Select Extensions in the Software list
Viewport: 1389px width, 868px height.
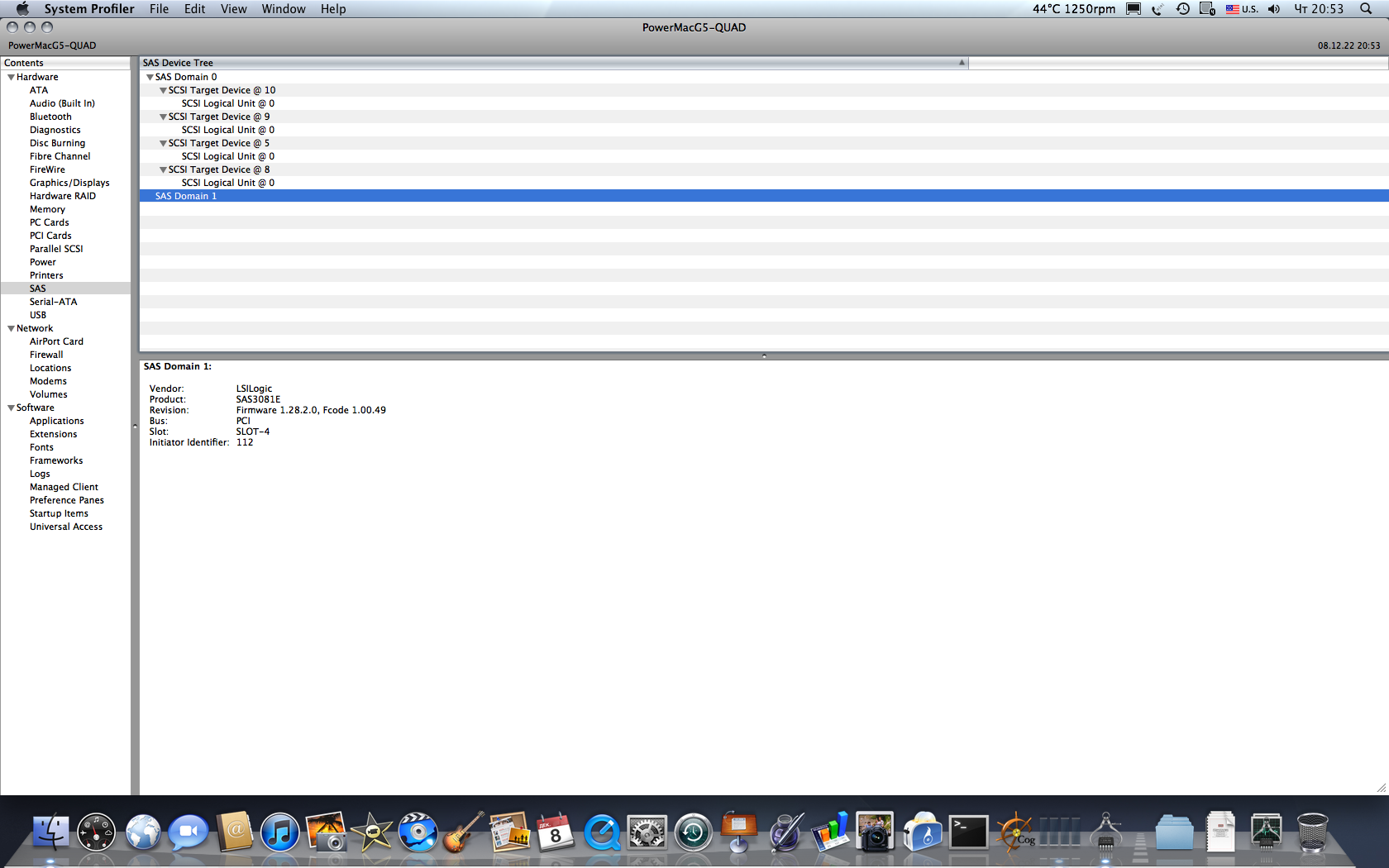click(53, 434)
